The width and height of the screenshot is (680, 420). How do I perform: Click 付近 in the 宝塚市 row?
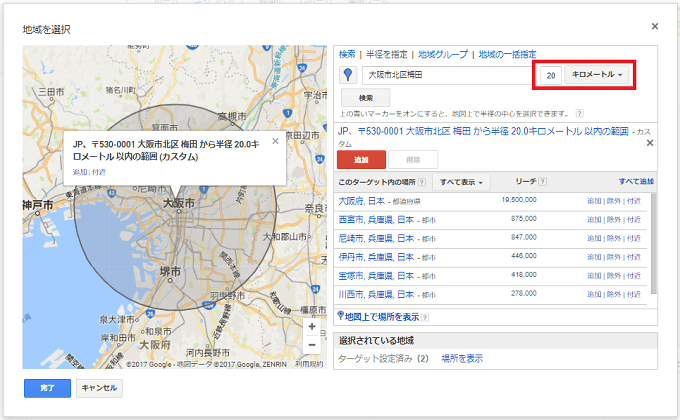pos(634,276)
